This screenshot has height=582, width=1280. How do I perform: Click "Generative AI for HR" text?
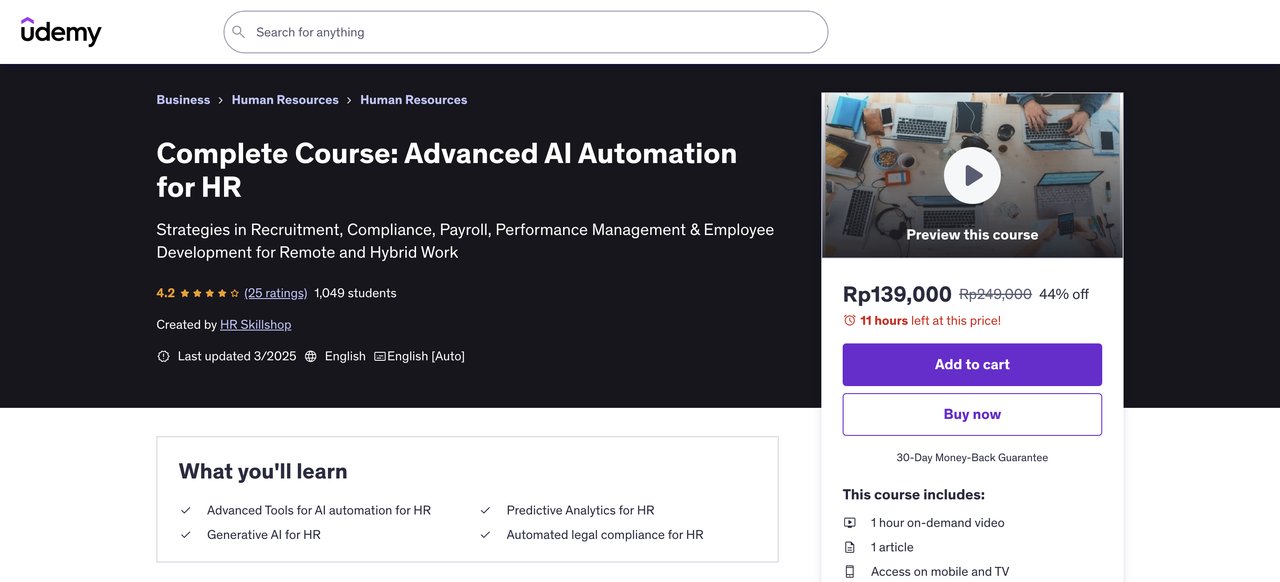pos(264,535)
